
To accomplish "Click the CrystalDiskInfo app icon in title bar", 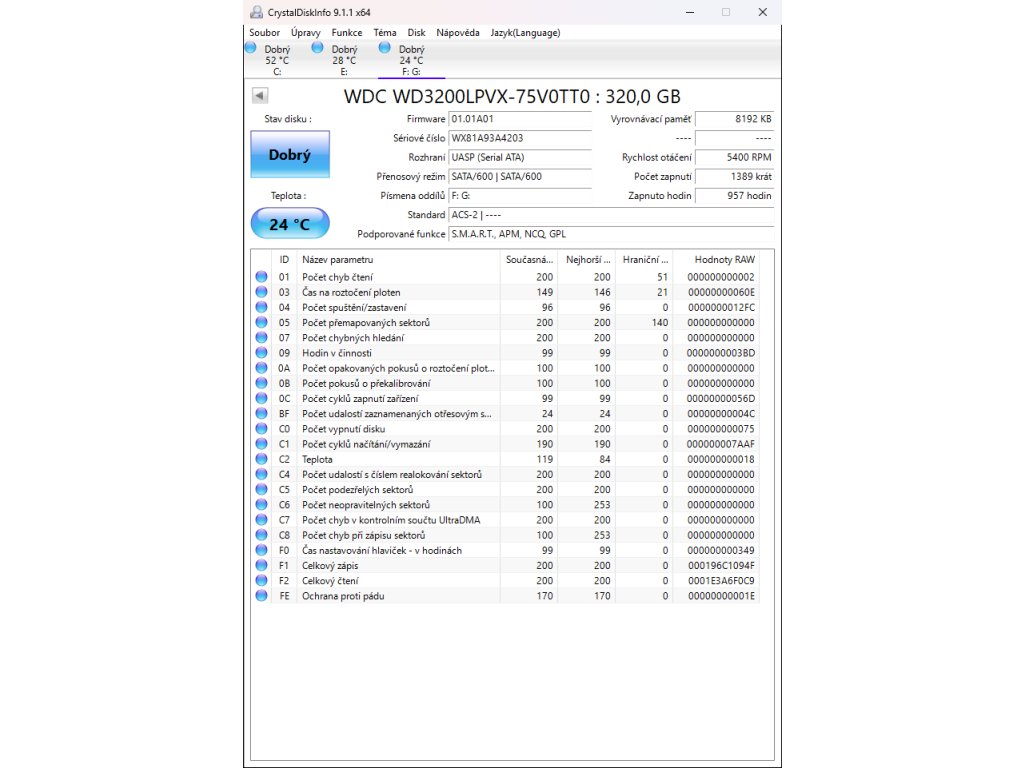I will (x=257, y=12).
